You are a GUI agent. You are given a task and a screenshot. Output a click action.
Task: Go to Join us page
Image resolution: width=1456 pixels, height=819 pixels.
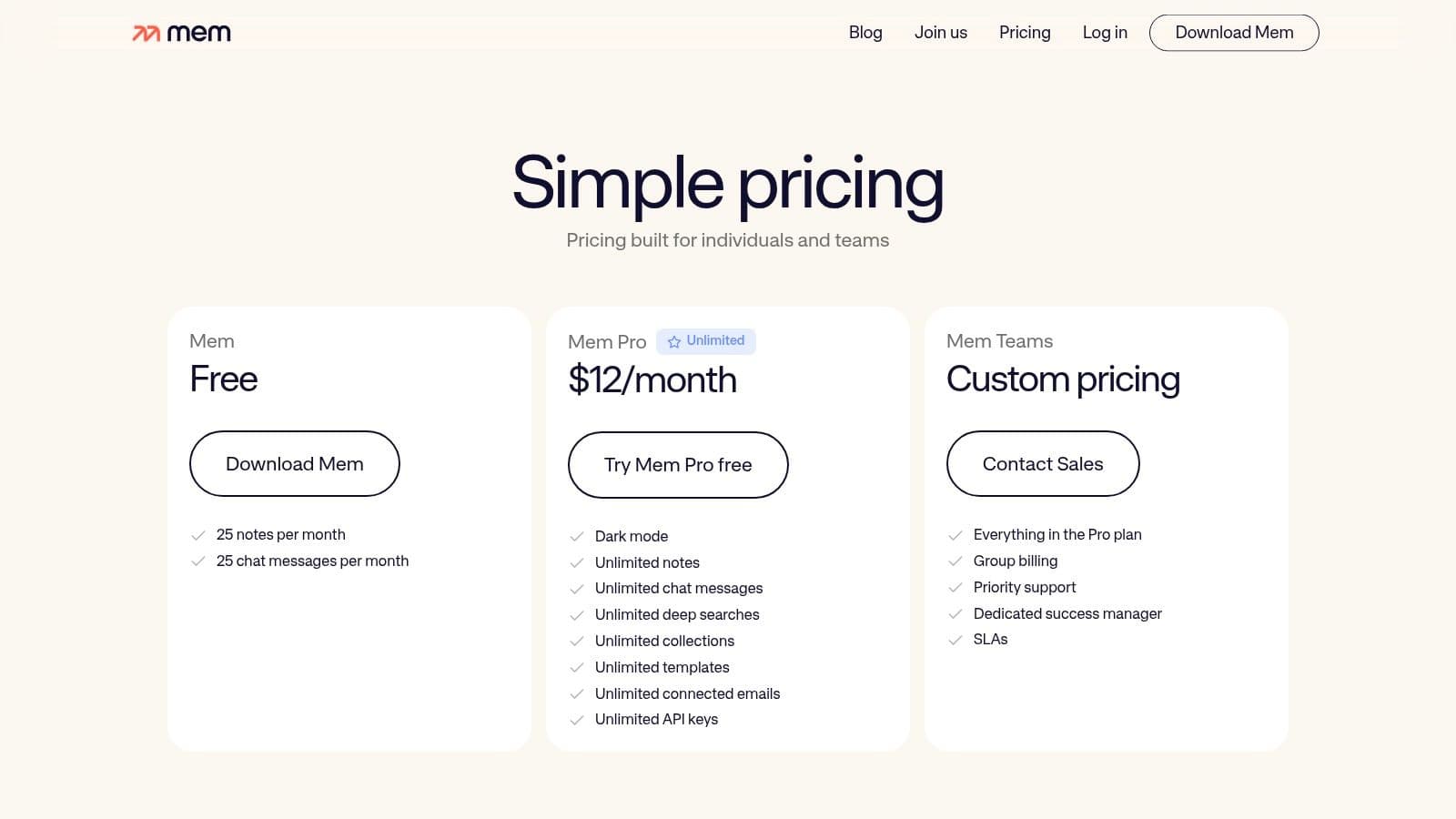click(941, 33)
